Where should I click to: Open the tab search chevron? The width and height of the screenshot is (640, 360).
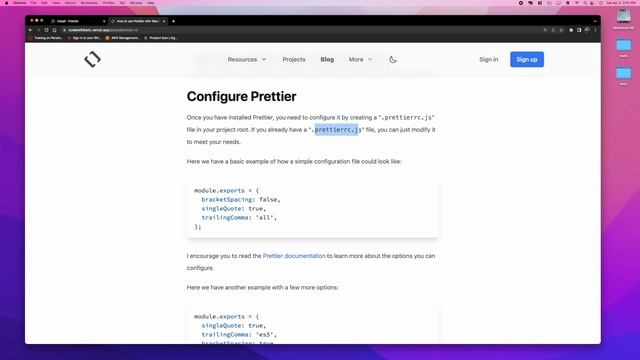pos(595,21)
